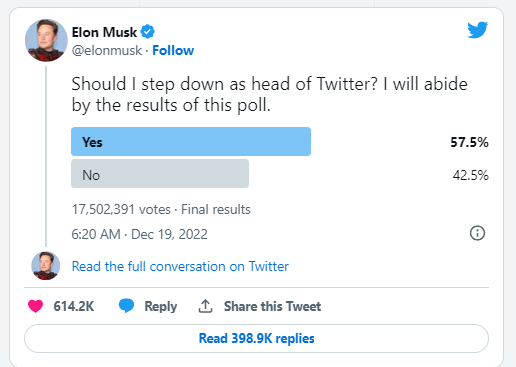Select the No poll result bar
516x367 pixels.
point(160,173)
